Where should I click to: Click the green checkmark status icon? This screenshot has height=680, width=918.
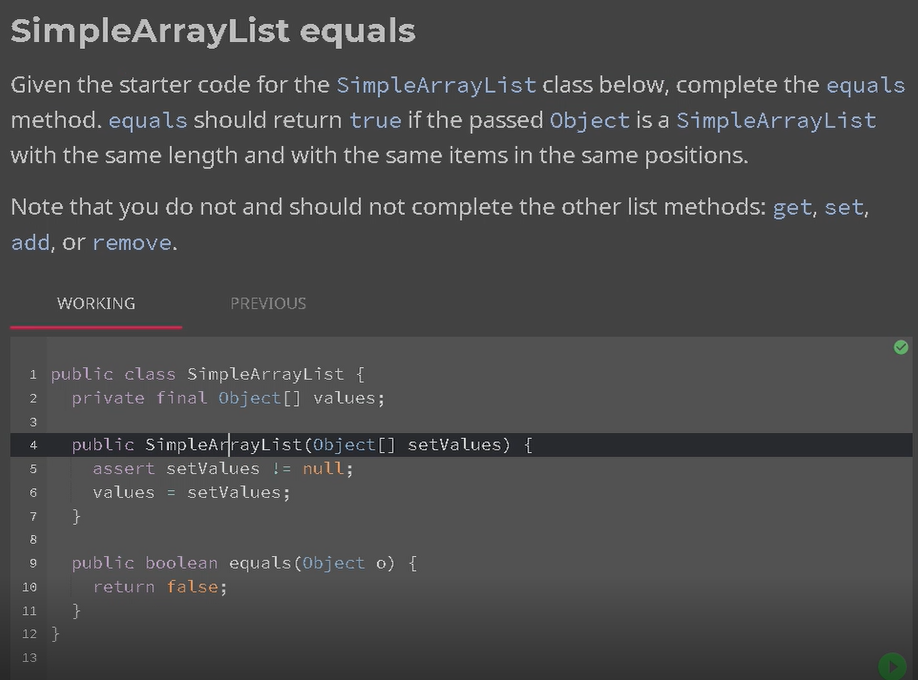coord(900,347)
